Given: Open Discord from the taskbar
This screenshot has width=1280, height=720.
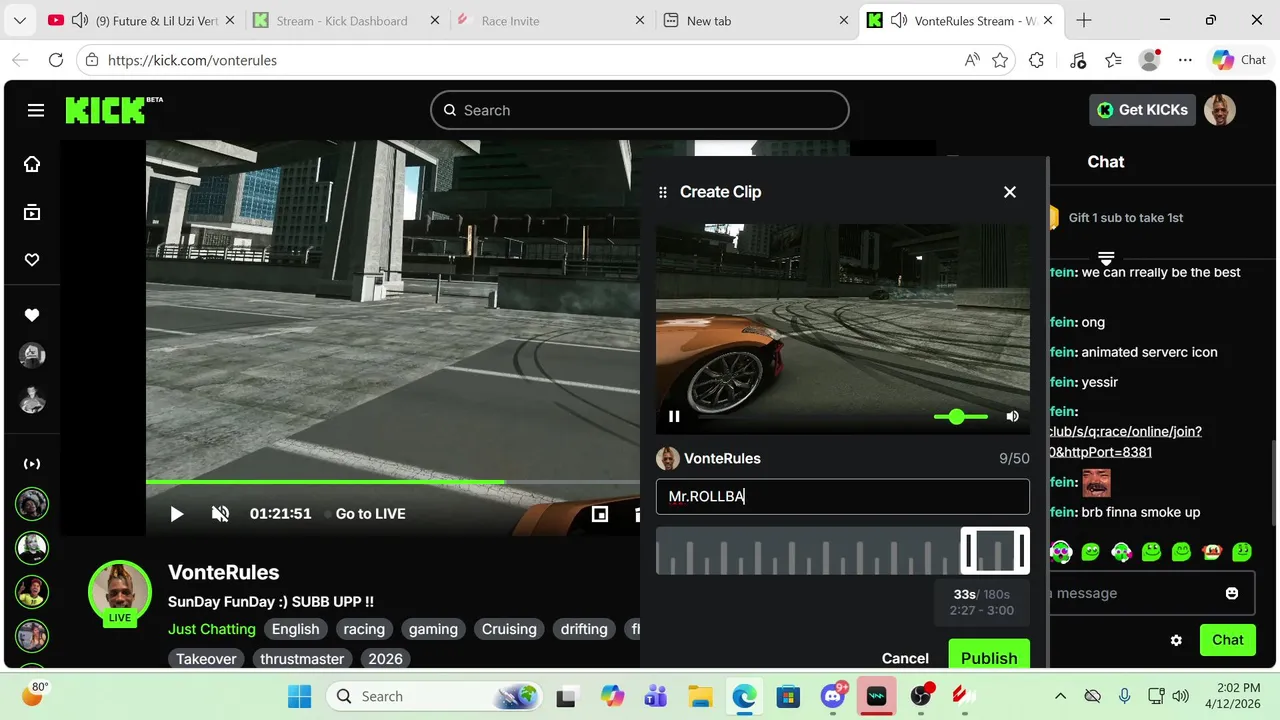Looking at the screenshot, I should [x=833, y=696].
